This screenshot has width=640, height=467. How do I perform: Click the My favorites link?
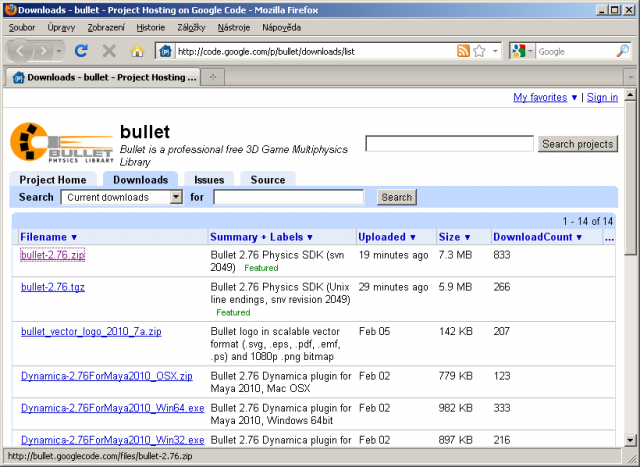click(x=540, y=98)
